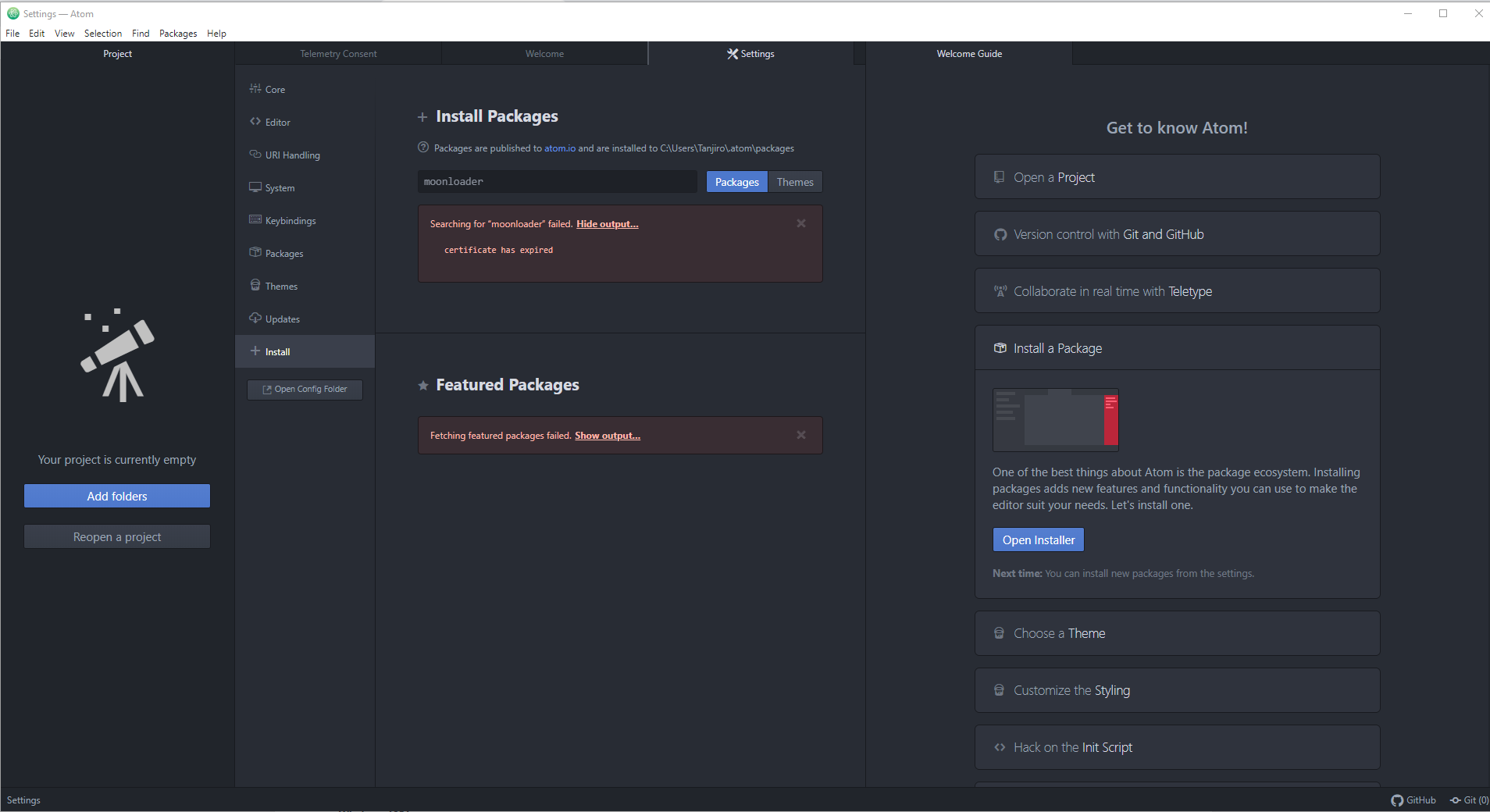Click the Open a Project repo icon
The image size is (1490, 812).
tap(1000, 177)
